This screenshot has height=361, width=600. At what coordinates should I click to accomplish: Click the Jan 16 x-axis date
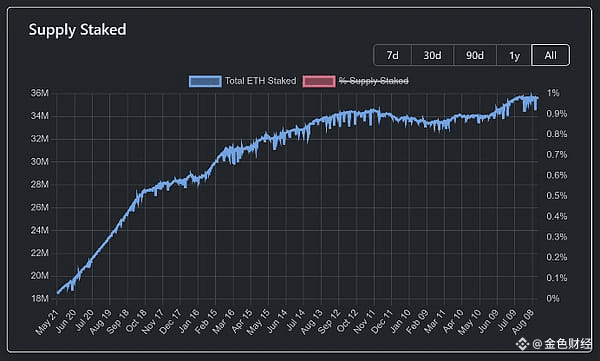click(188, 322)
